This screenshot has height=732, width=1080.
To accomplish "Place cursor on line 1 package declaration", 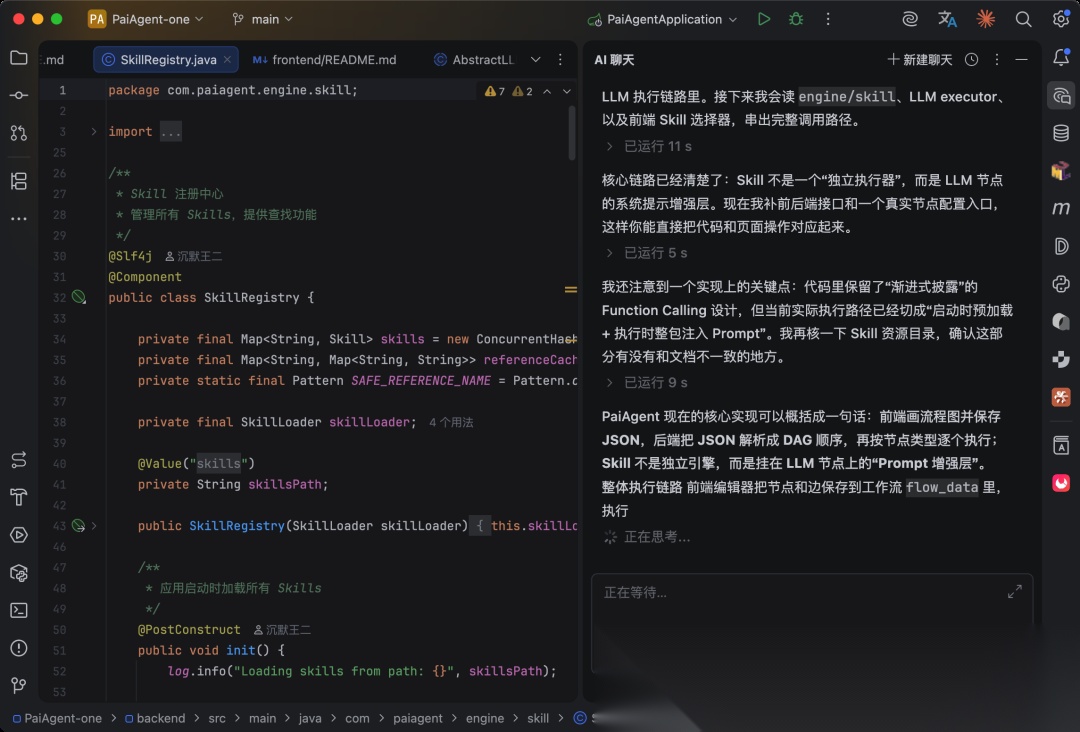I will click(233, 90).
